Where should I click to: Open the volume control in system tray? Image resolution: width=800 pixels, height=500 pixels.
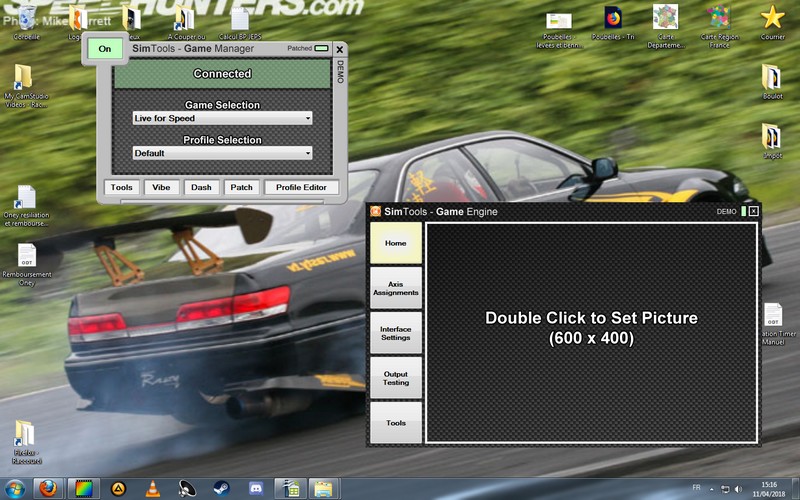[738, 489]
